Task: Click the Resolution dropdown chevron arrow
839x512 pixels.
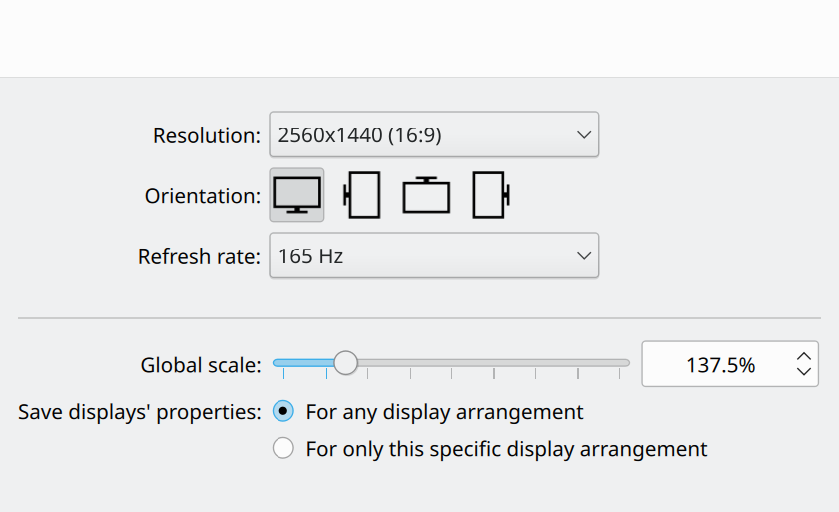Action: tap(584, 135)
